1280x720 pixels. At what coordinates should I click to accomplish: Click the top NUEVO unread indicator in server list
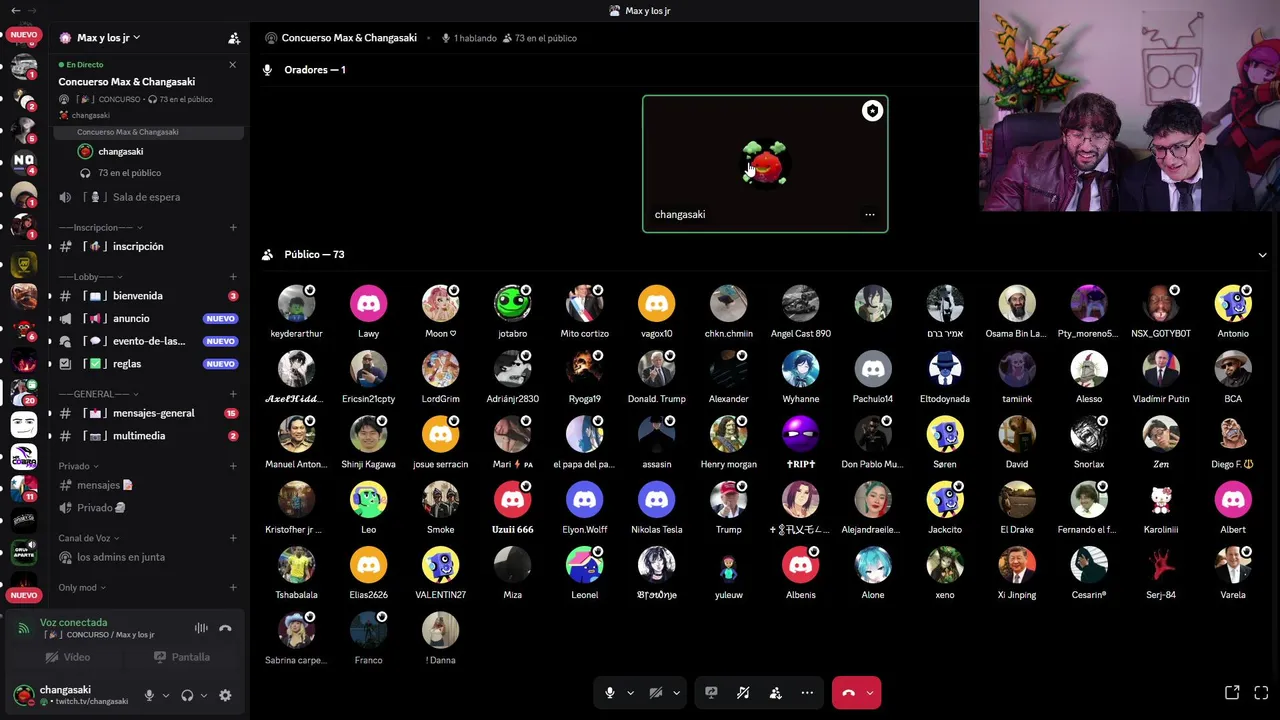(23, 34)
